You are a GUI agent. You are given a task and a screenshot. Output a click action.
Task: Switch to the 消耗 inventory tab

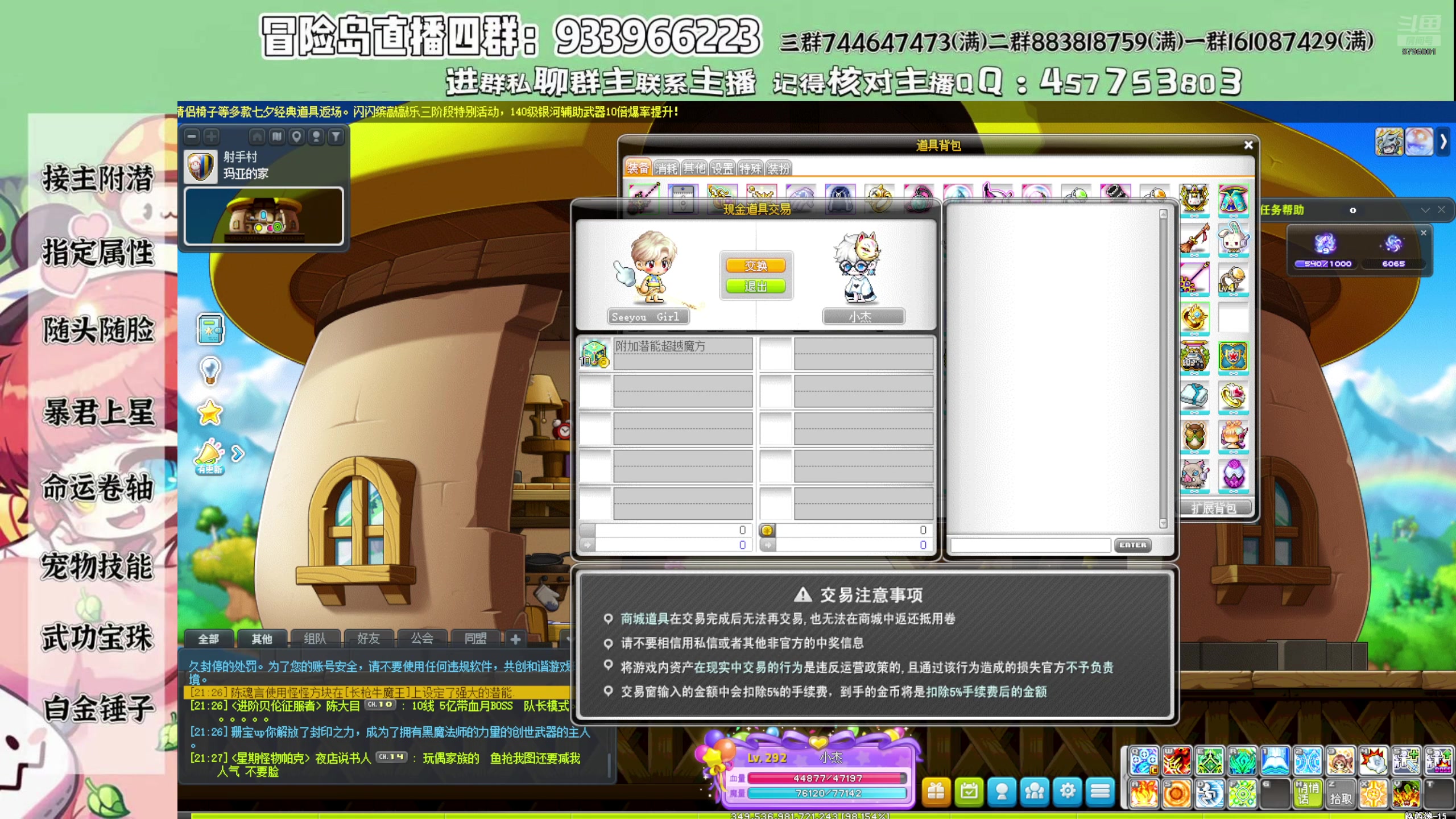[x=666, y=168]
